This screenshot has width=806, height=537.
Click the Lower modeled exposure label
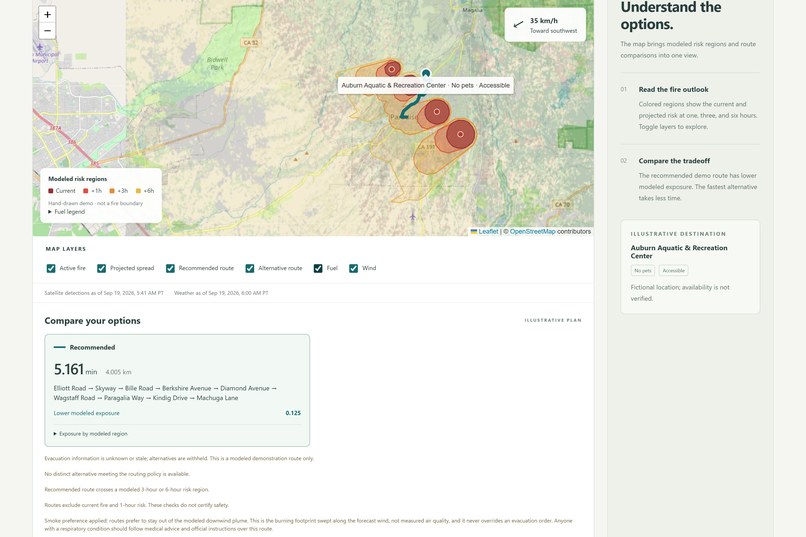86,413
